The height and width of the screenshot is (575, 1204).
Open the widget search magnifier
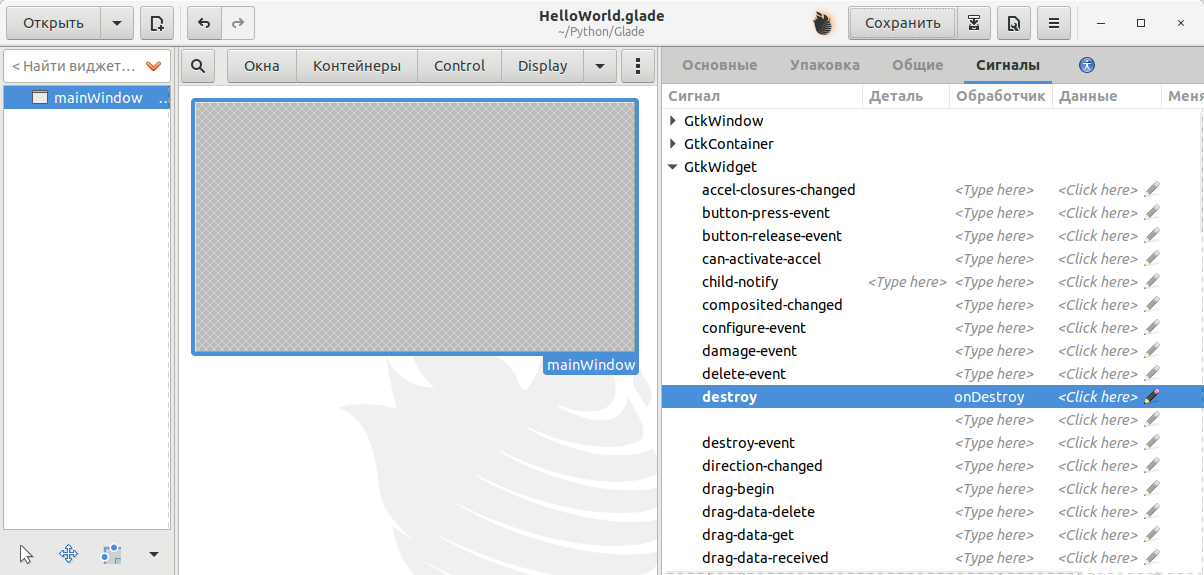[x=198, y=66]
